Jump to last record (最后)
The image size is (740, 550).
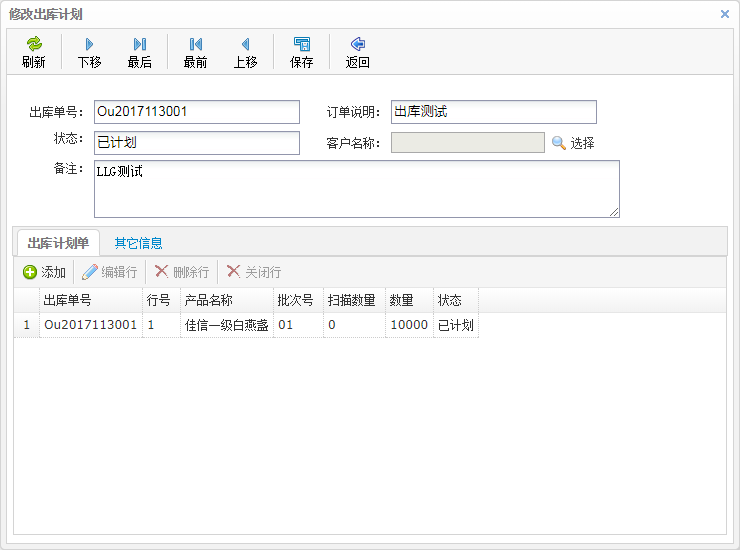click(140, 44)
